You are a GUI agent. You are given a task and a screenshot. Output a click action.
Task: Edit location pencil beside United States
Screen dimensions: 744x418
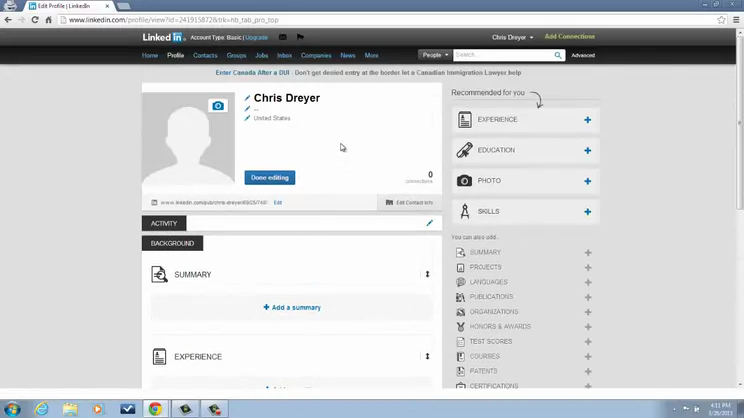(247, 118)
